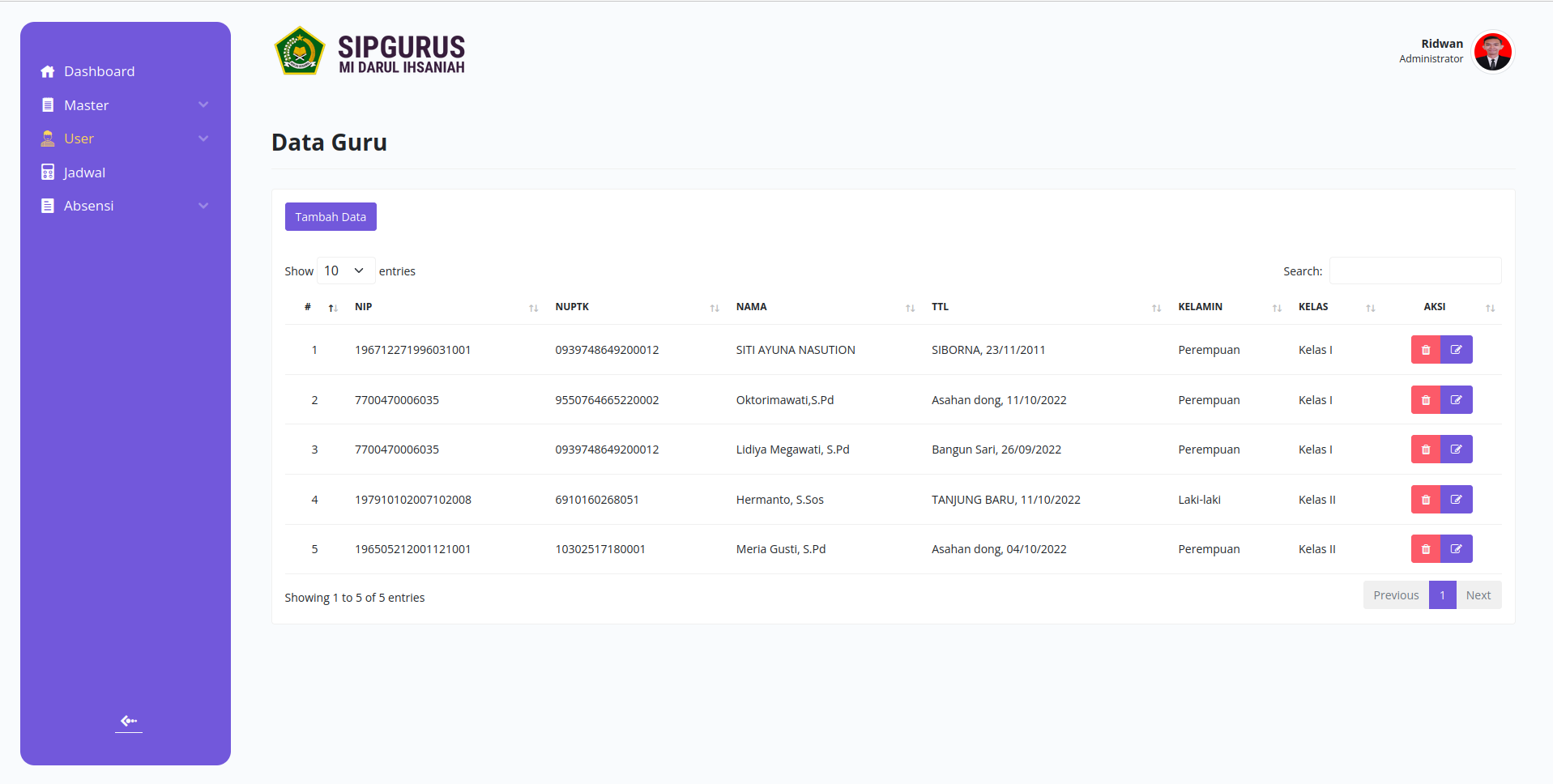This screenshot has height=784, width=1553.
Task: Delete the SITI AYUNA NASUTION row
Action: (x=1425, y=350)
